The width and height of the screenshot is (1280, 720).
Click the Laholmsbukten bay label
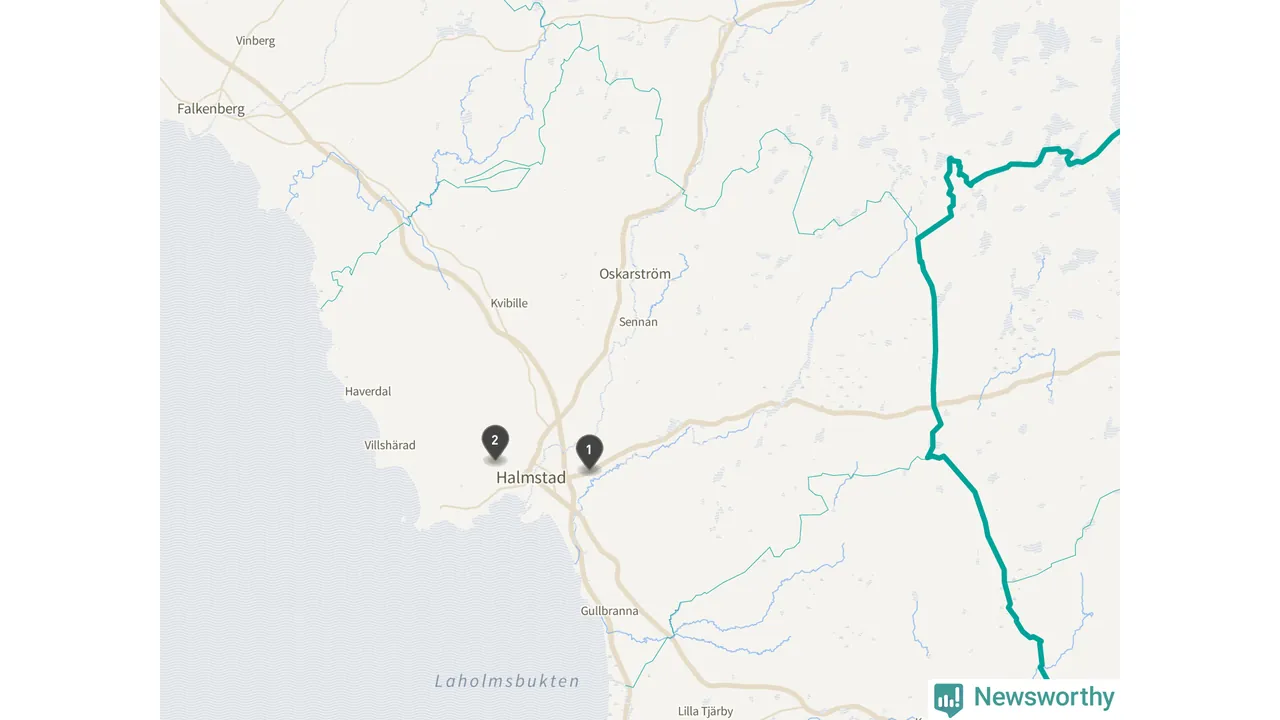[x=507, y=681]
